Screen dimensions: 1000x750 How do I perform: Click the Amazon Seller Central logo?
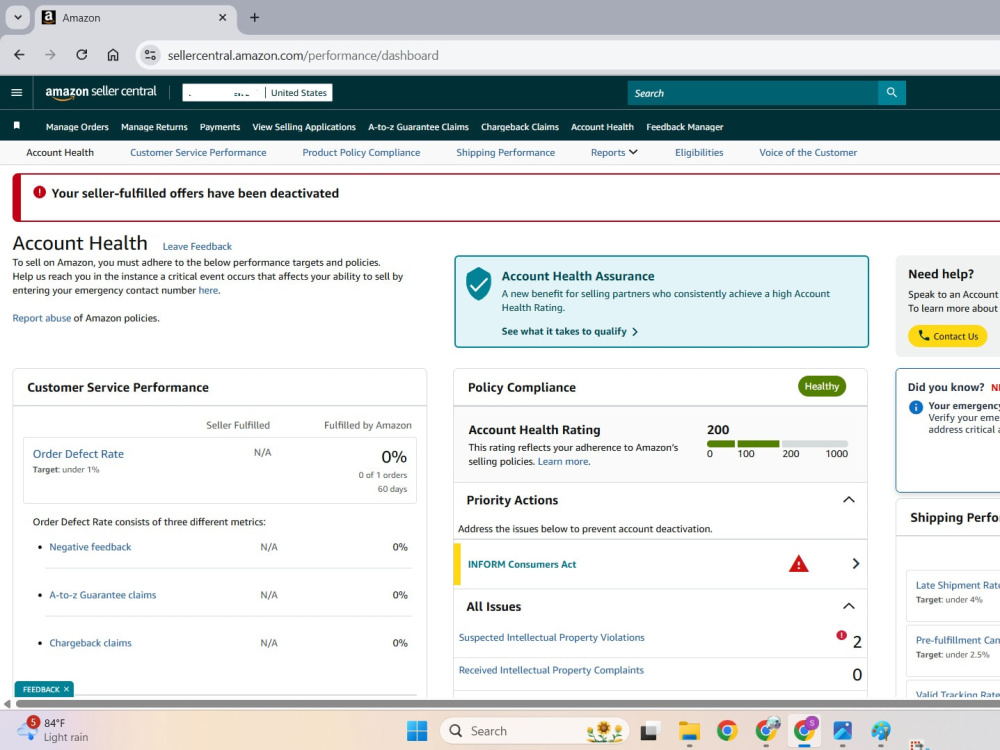pos(101,92)
